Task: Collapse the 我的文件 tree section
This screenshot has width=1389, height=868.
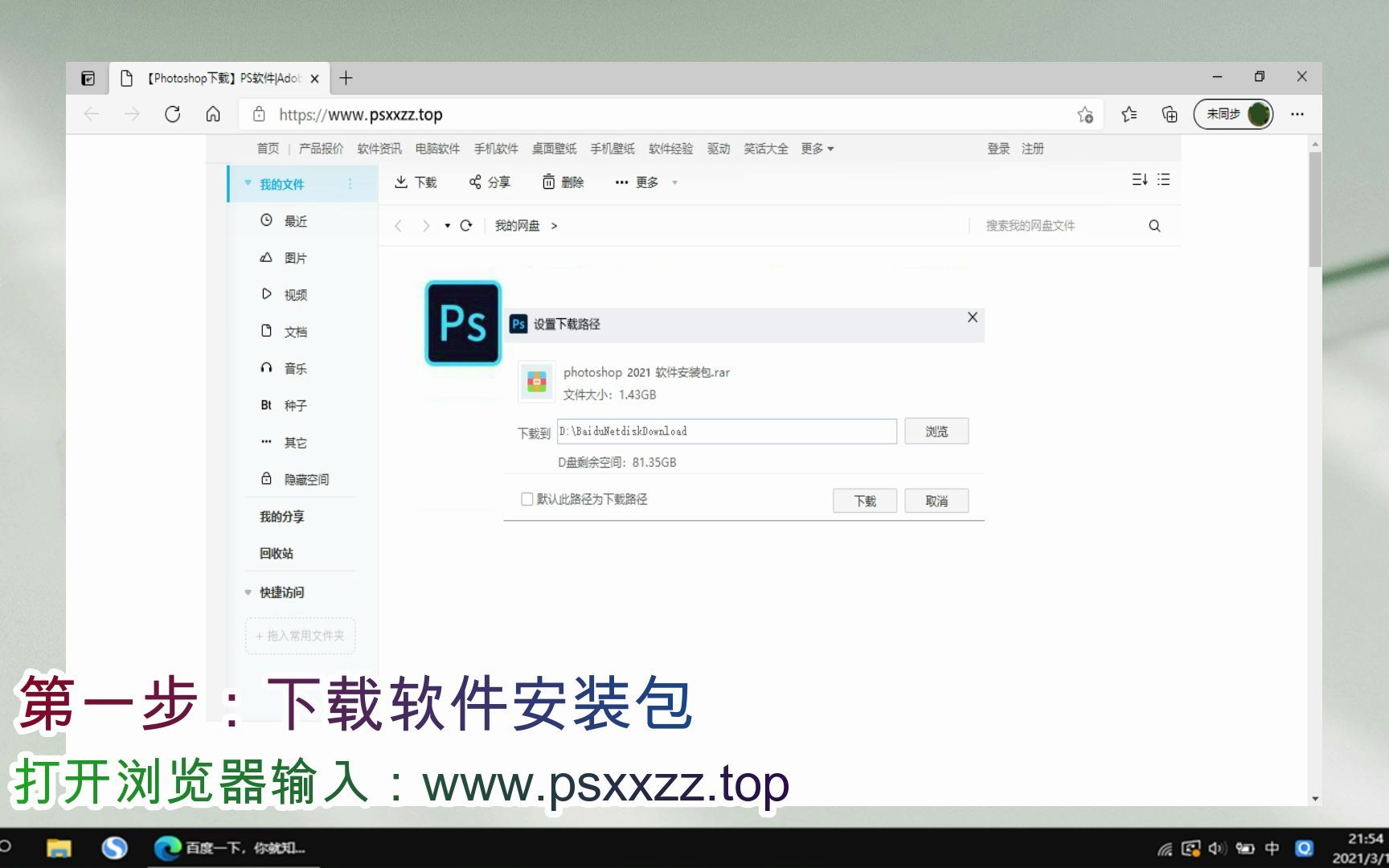Action: pyautogui.click(x=248, y=183)
